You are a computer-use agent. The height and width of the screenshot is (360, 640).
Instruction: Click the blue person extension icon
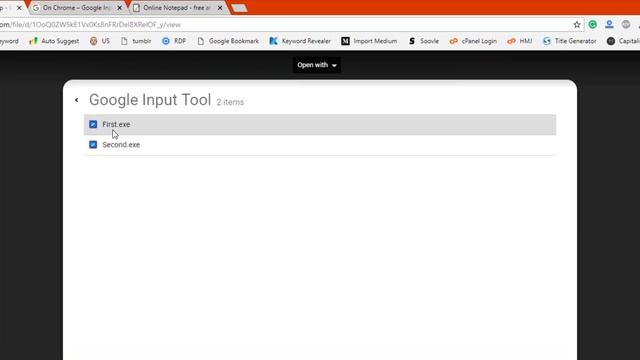click(x=609, y=25)
